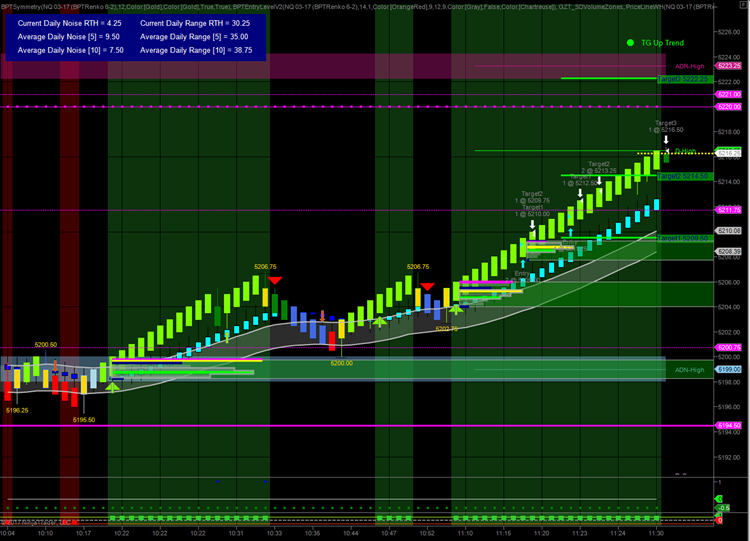Click the 5204.00 price axis label
The width and height of the screenshot is (750, 541).
click(x=729, y=307)
